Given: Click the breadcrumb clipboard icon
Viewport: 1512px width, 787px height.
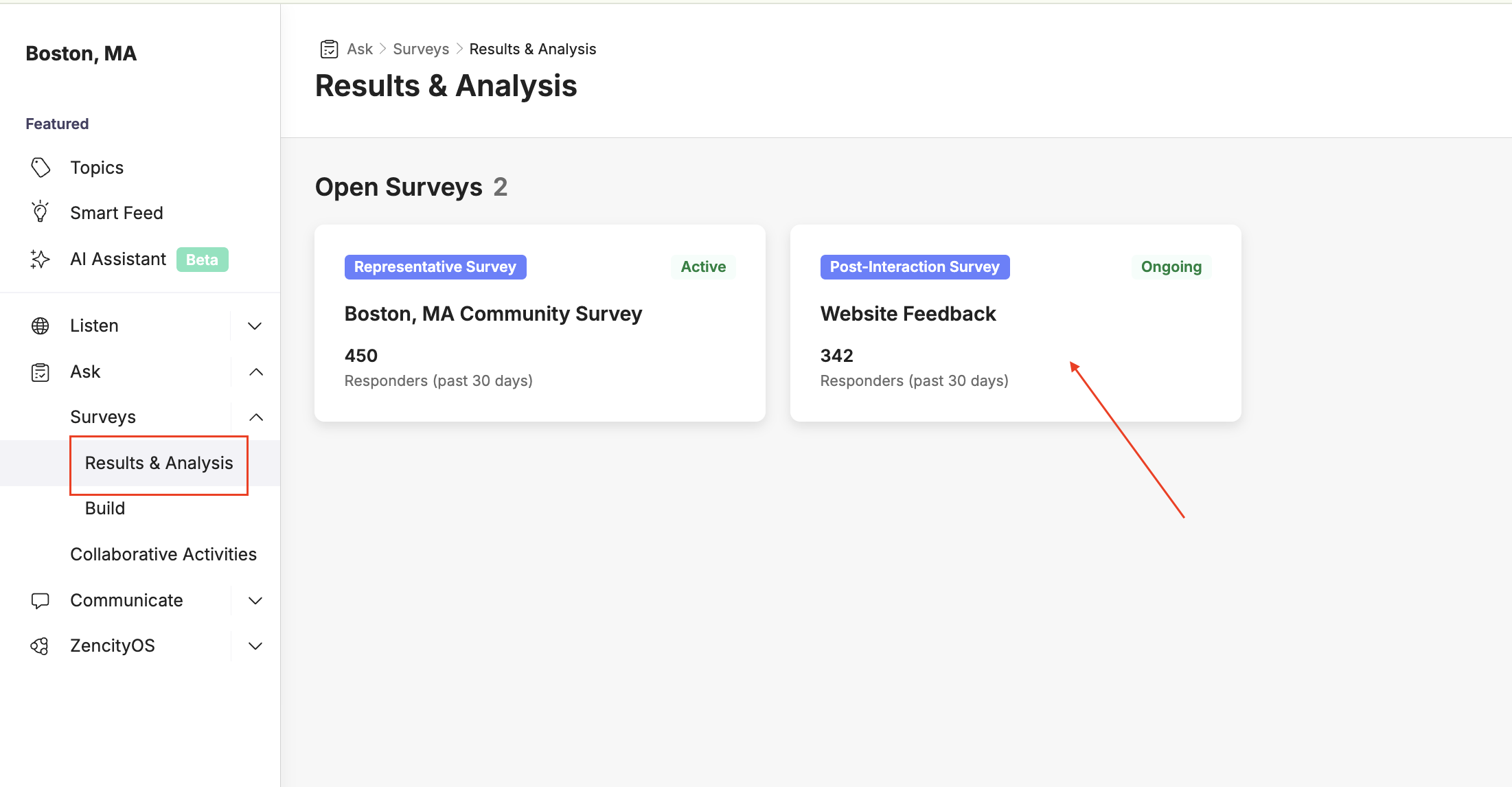Looking at the screenshot, I should tap(330, 49).
